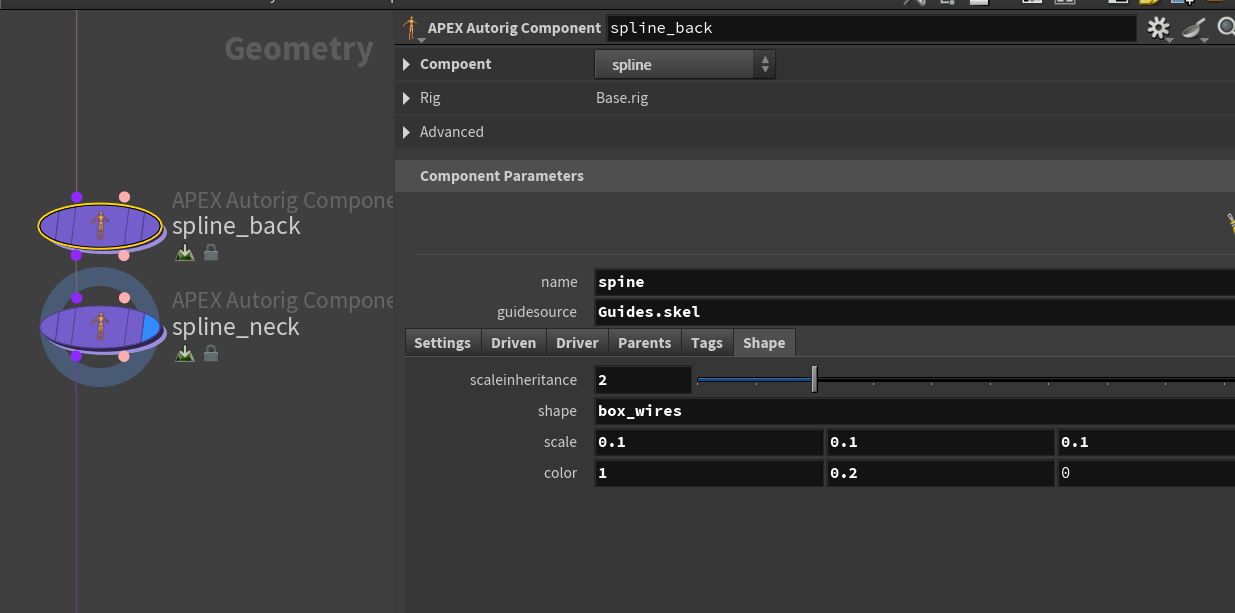
Task: Click the spline_back node name label
Action: pos(236,226)
